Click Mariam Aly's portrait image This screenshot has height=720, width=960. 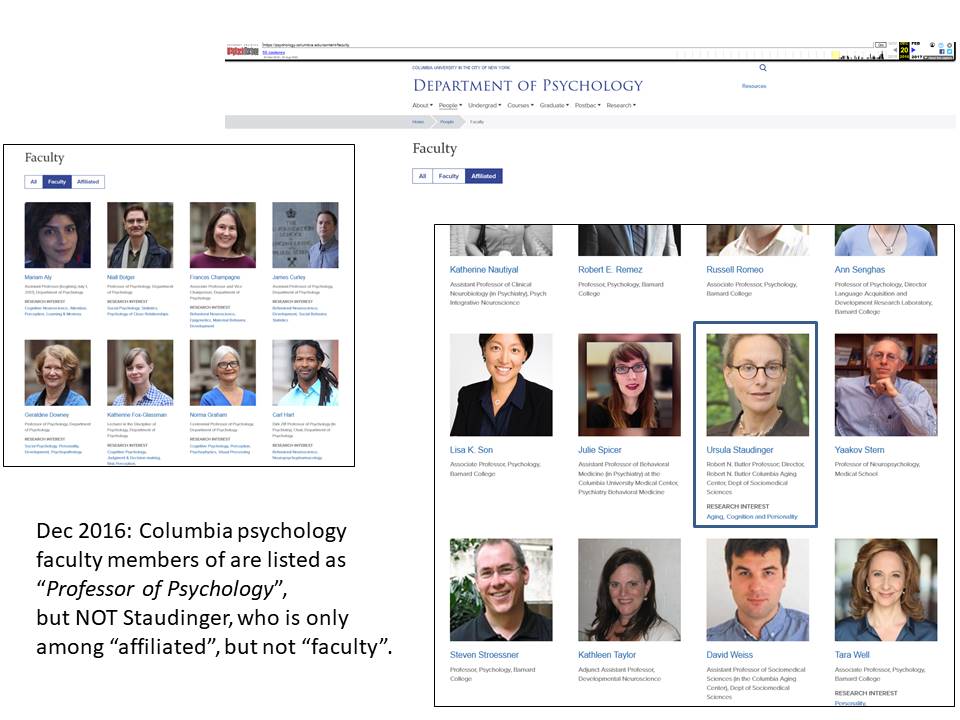click(57, 235)
